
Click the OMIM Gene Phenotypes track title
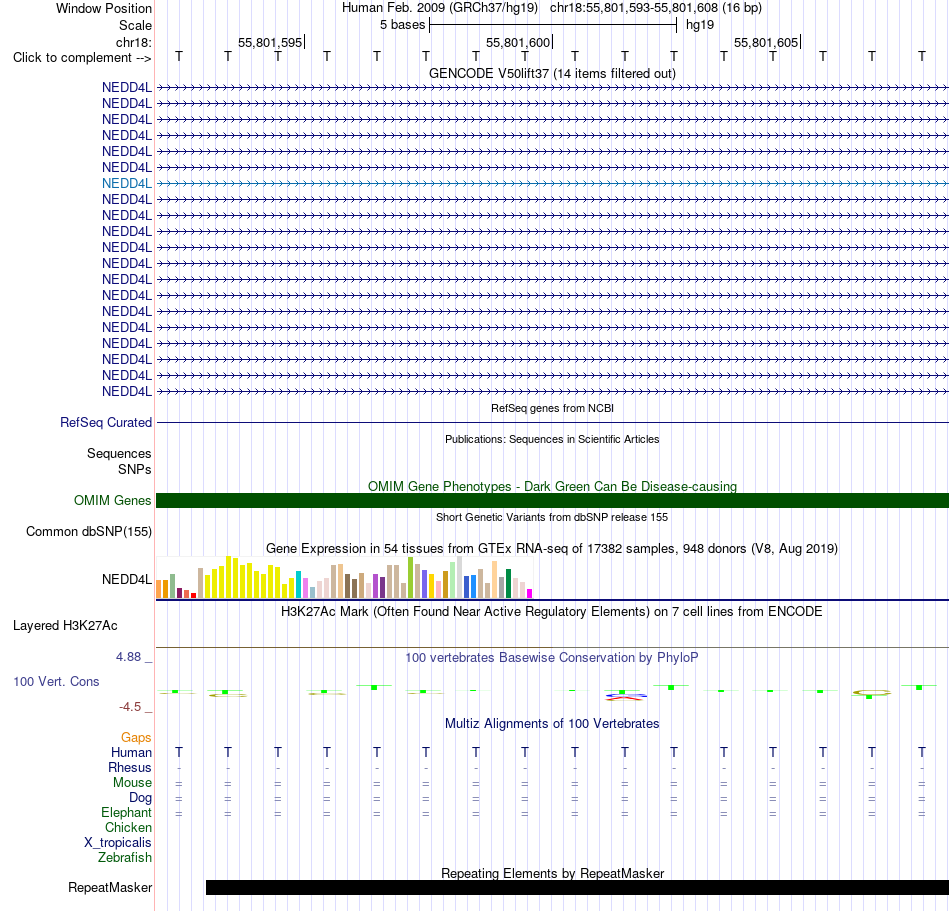click(552, 486)
